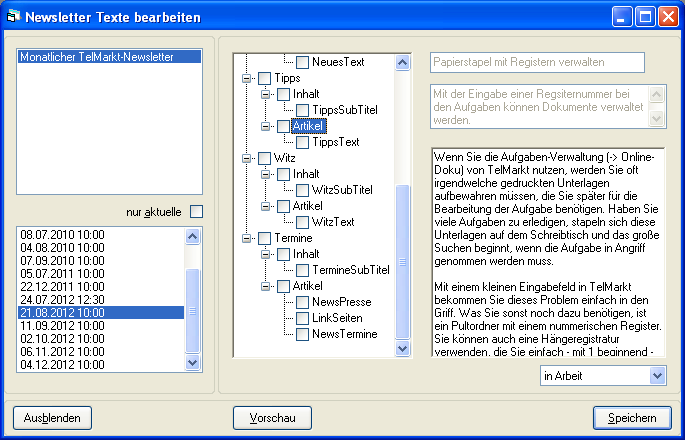Viewport: 685px width, 440px height.
Task: Click Speichern to save
Action: pos(631,417)
